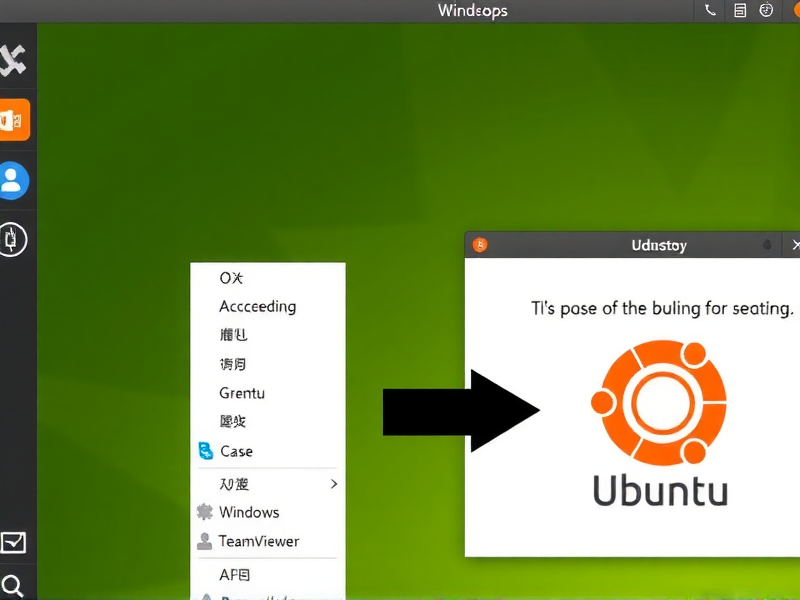Open the power options icon in the sidebar
Screen dimensions: 800x600
15,240
